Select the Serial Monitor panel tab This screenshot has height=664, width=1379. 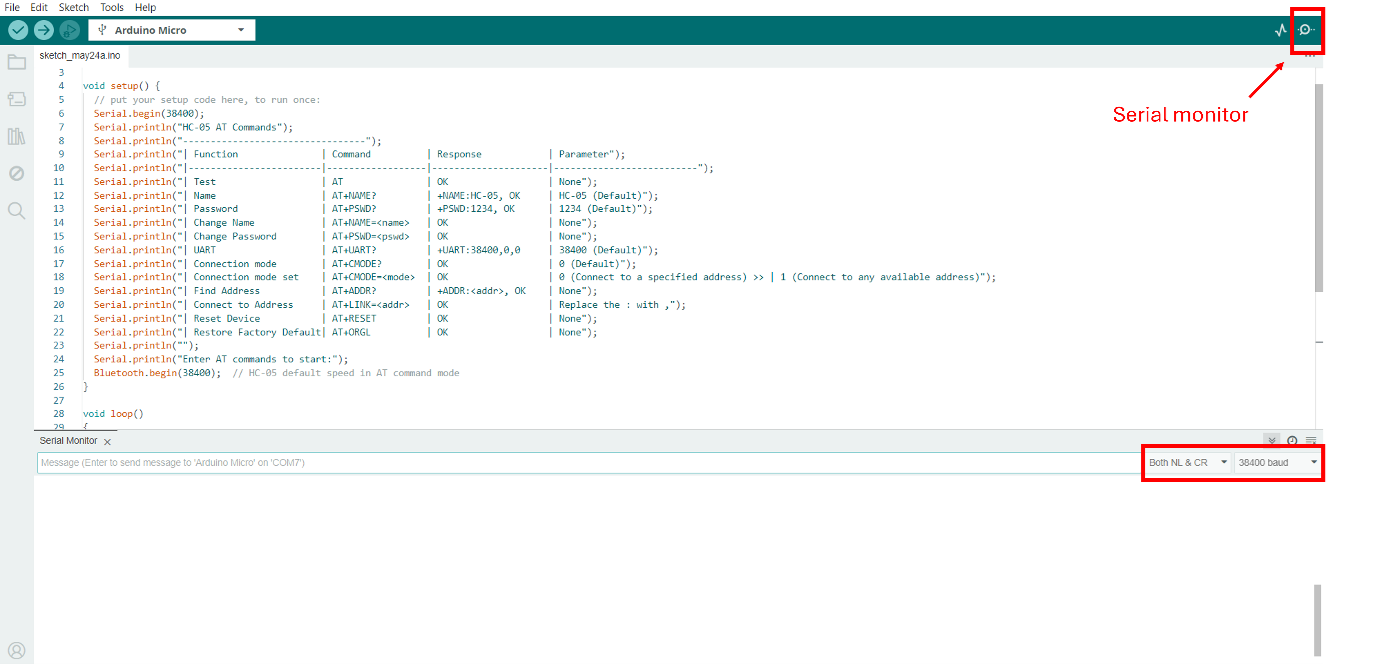[68, 441]
